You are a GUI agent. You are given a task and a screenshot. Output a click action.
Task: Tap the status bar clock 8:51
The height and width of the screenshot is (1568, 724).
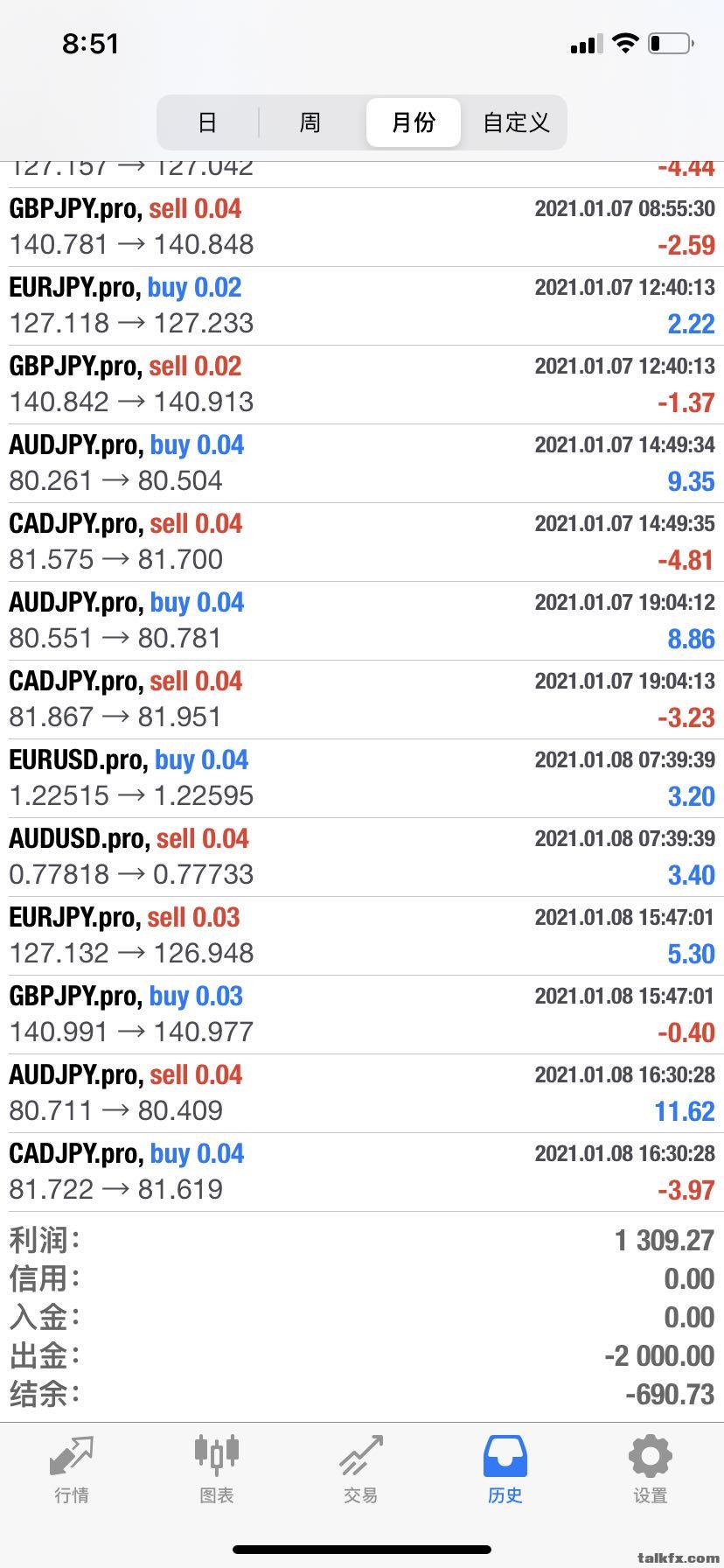(x=90, y=44)
